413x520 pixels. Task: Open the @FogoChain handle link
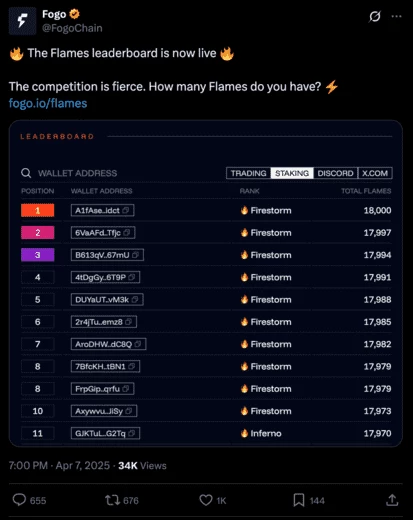(x=72, y=28)
